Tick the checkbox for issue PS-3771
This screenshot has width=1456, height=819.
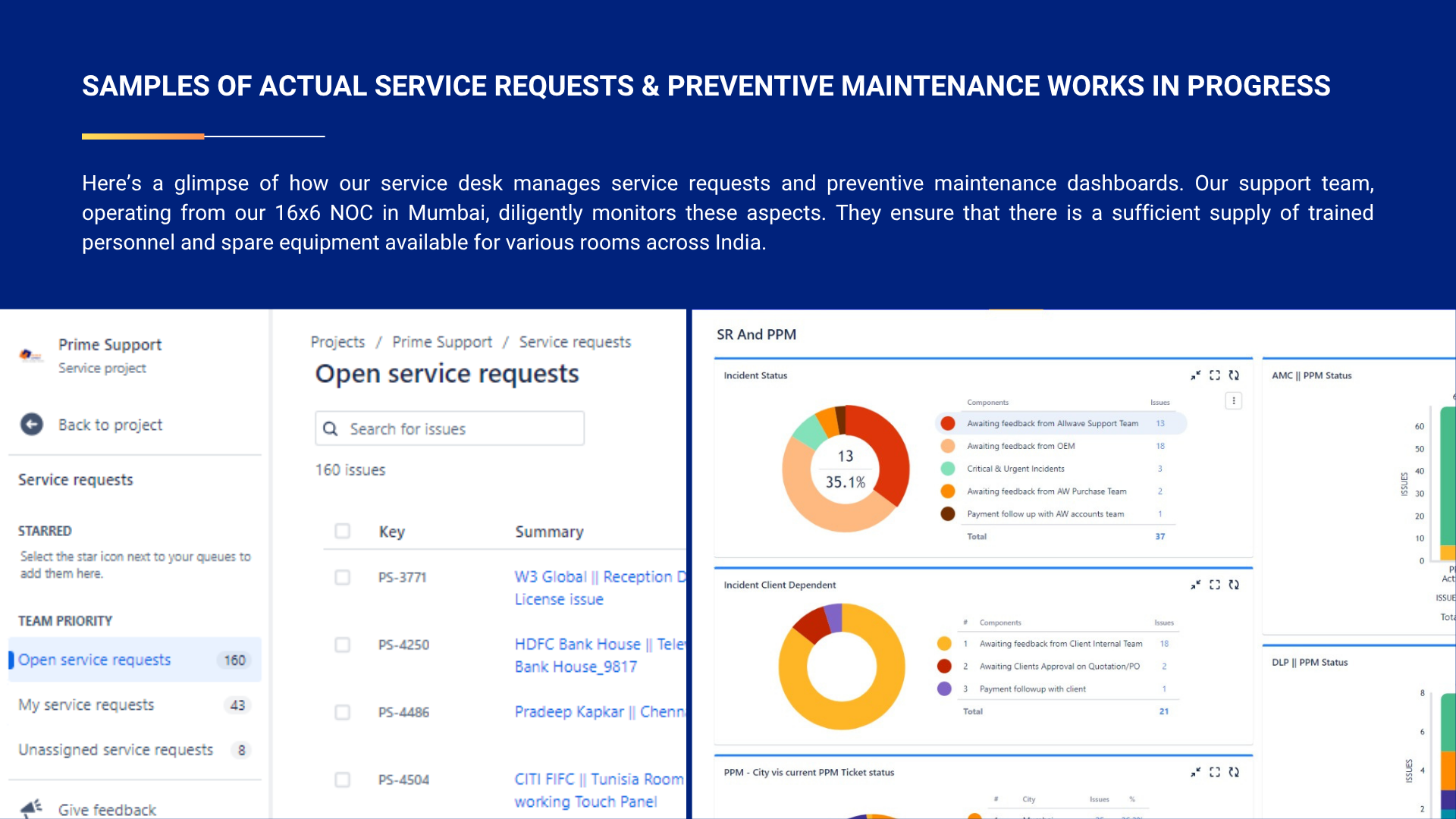pyautogui.click(x=343, y=577)
